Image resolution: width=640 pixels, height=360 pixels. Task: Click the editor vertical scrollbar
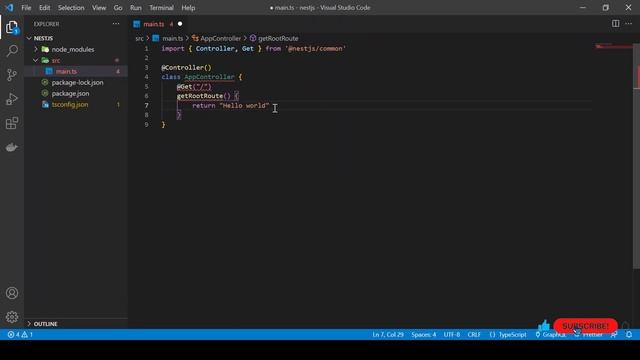point(636,155)
